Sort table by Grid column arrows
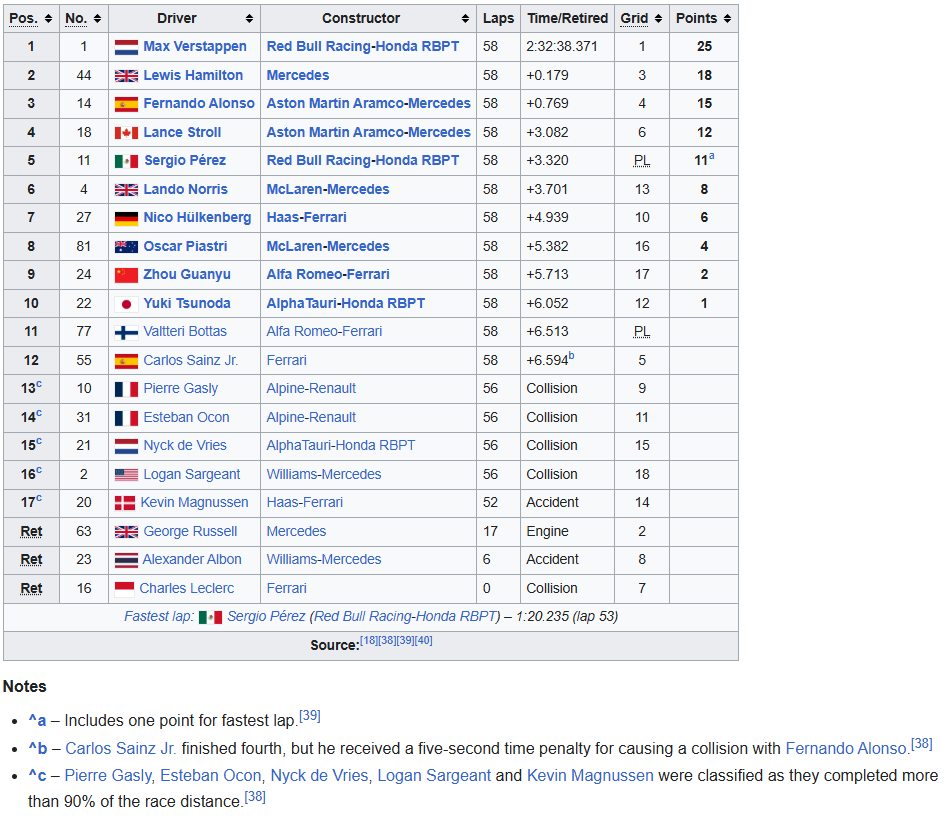Image resolution: width=946 pixels, height=827 pixels. coord(658,19)
